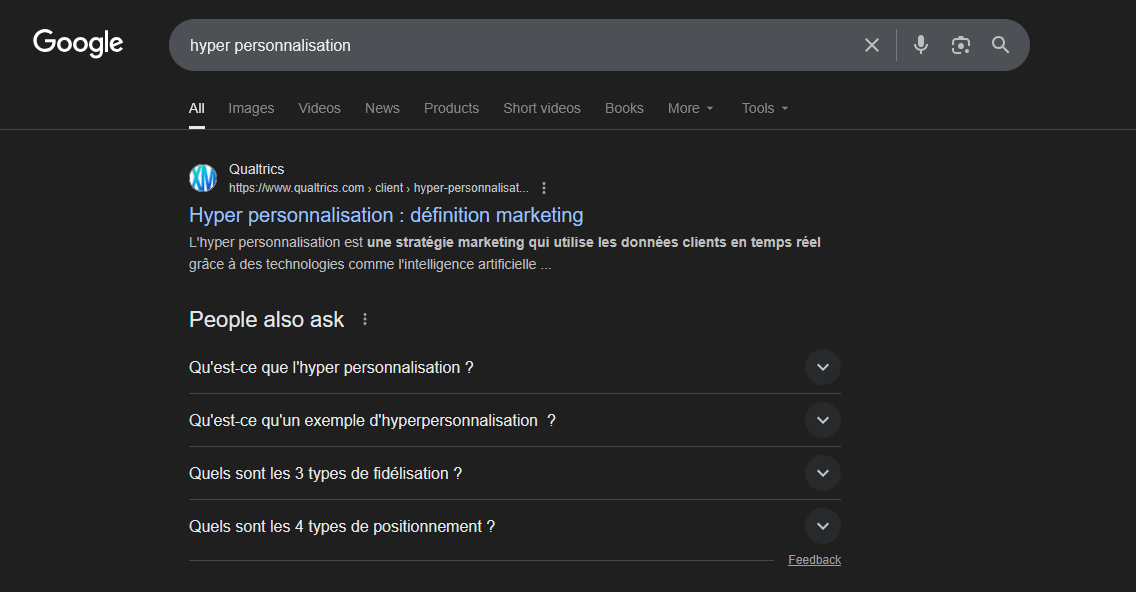Switch to the News tab
The height and width of the screenshot is (592, 1136).
(x=382, y=108)
